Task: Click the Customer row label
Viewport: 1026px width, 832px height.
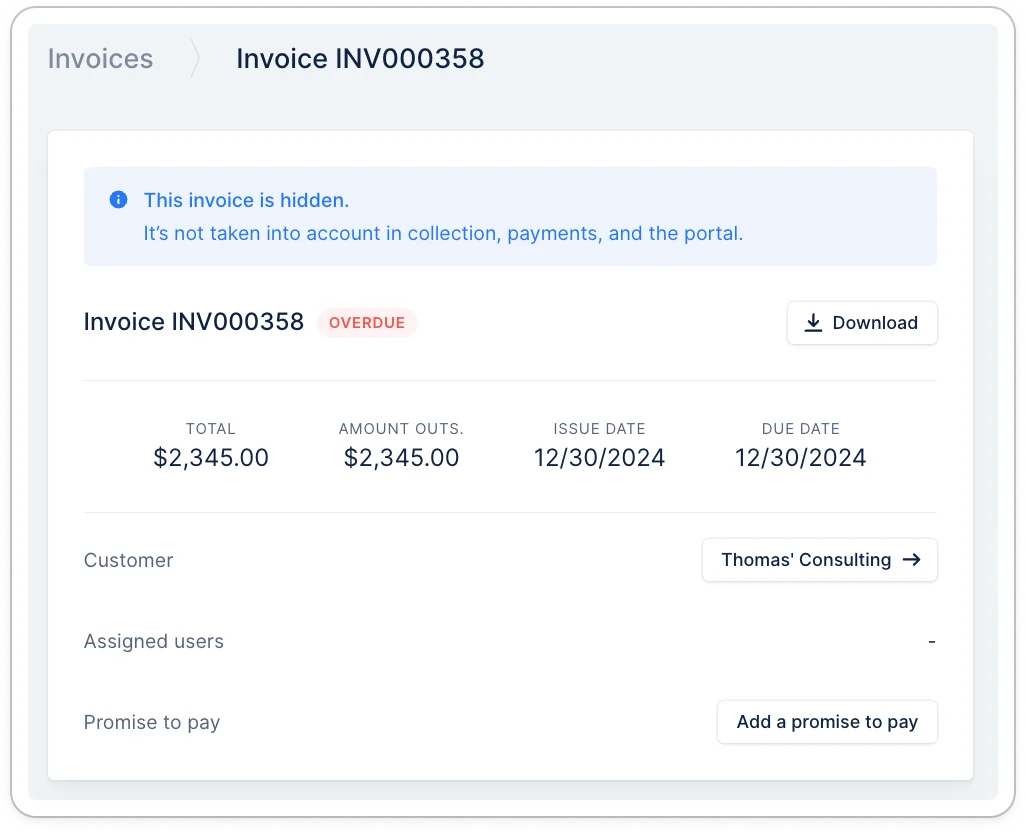Action: (128, 560)
